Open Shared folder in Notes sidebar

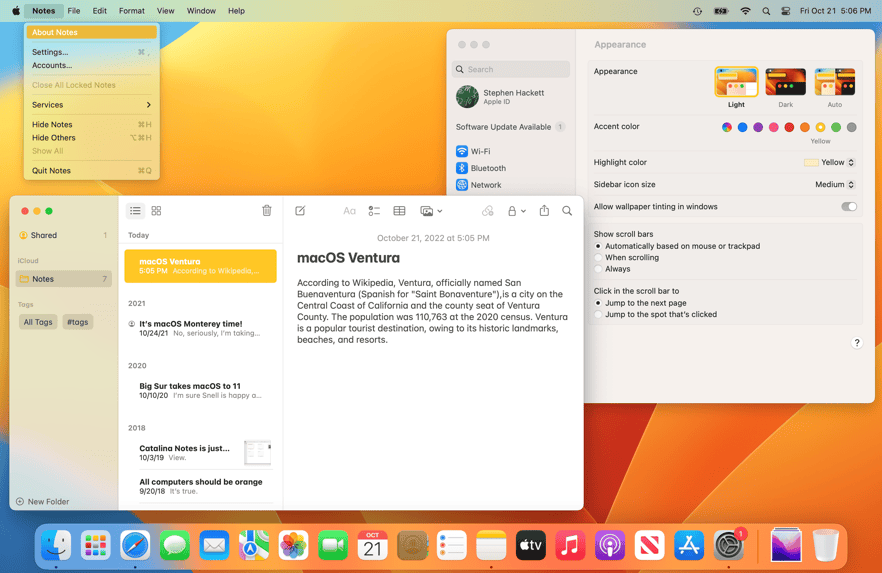pyautogui.click(x=63, y=235)
